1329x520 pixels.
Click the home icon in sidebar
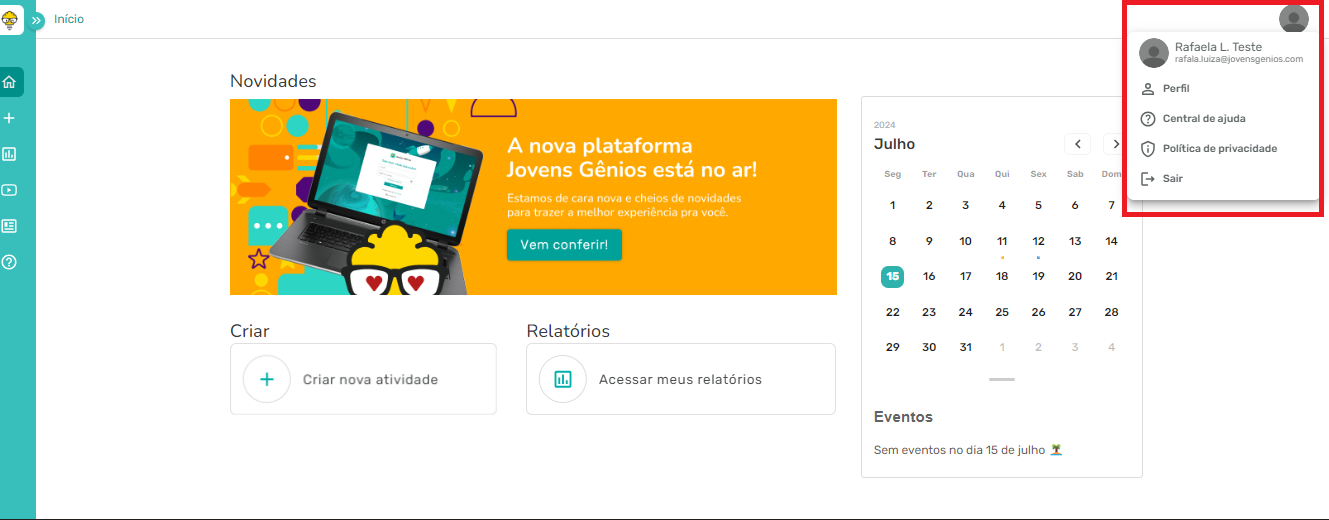pyautogui.click(x=10, y=82)
